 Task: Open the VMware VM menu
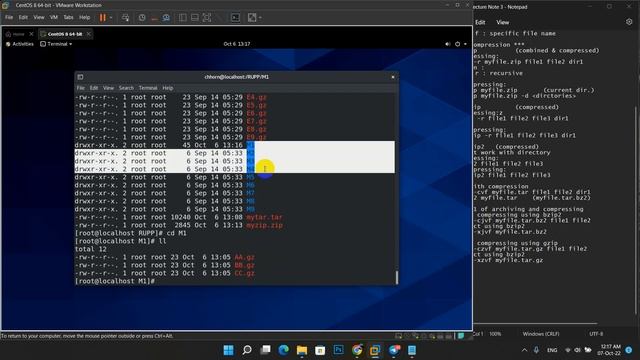[54, 18]
